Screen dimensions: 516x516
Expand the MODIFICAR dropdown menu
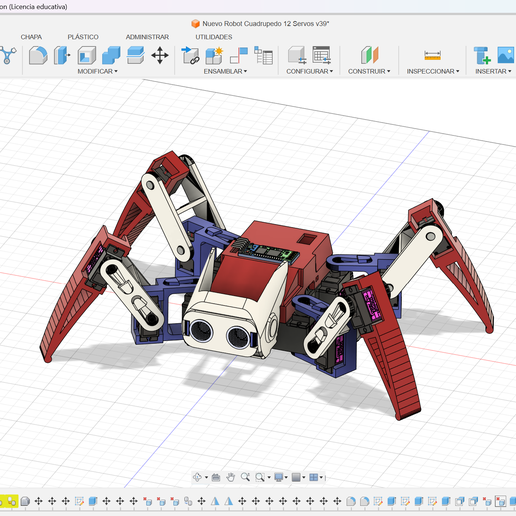[x=97, y=71]
